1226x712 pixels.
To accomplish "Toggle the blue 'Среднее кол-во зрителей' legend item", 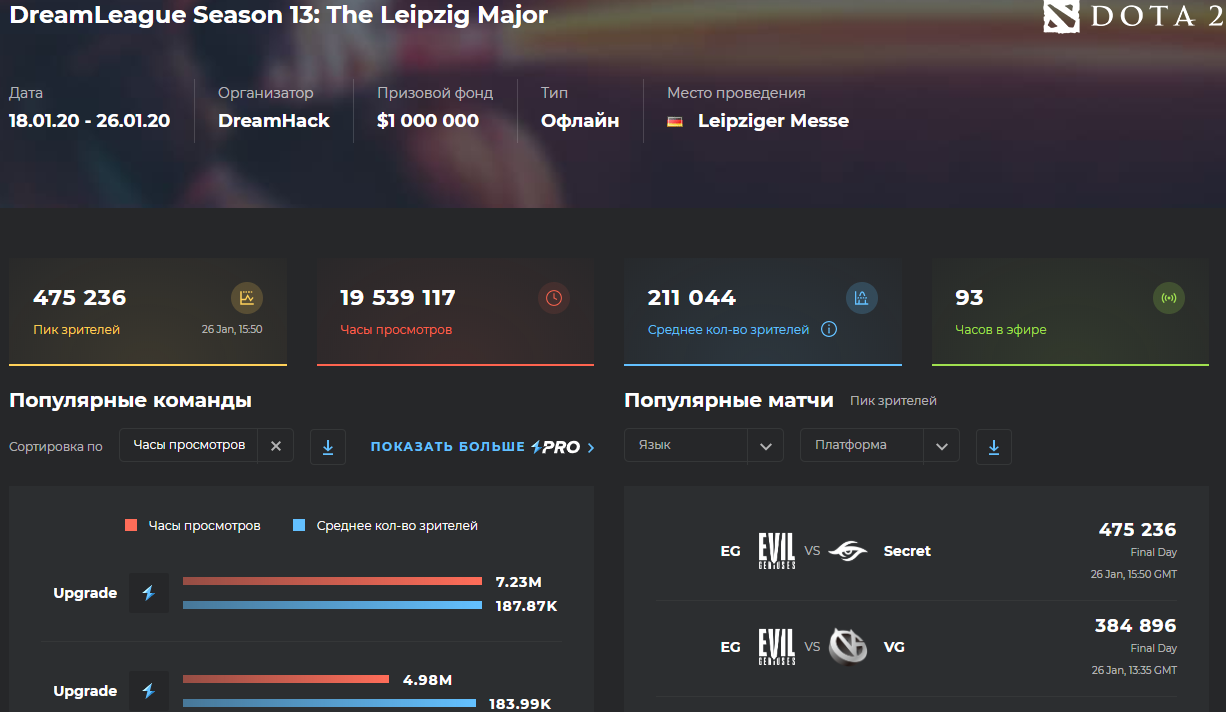I will [385, 525].
